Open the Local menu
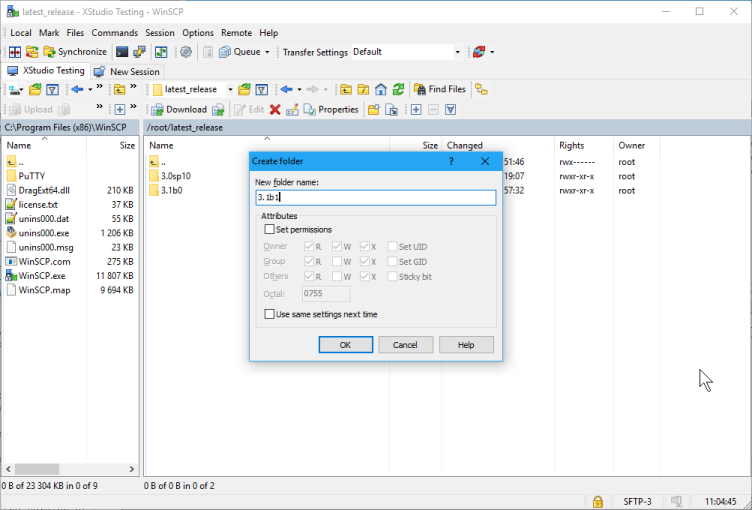Screen dimensions: 752x510 pyautogui.click(x=21, y=33)
